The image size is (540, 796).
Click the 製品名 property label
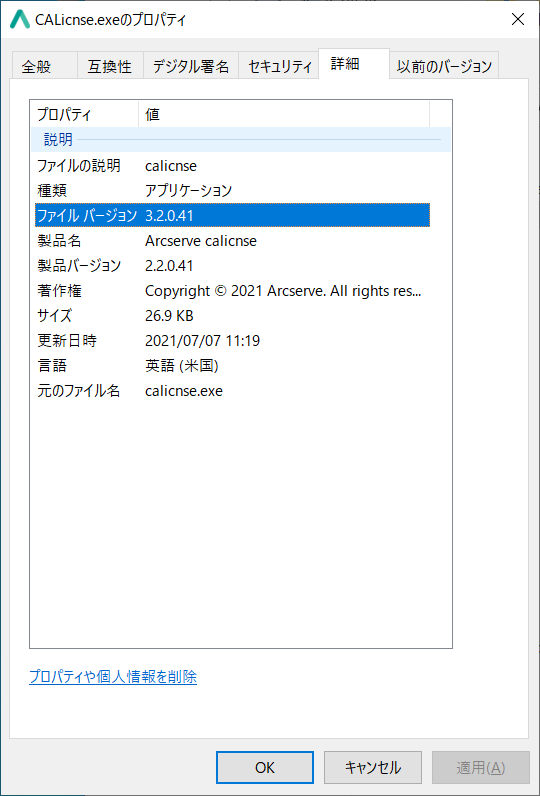pyautogui.click(x=60, y=240)
